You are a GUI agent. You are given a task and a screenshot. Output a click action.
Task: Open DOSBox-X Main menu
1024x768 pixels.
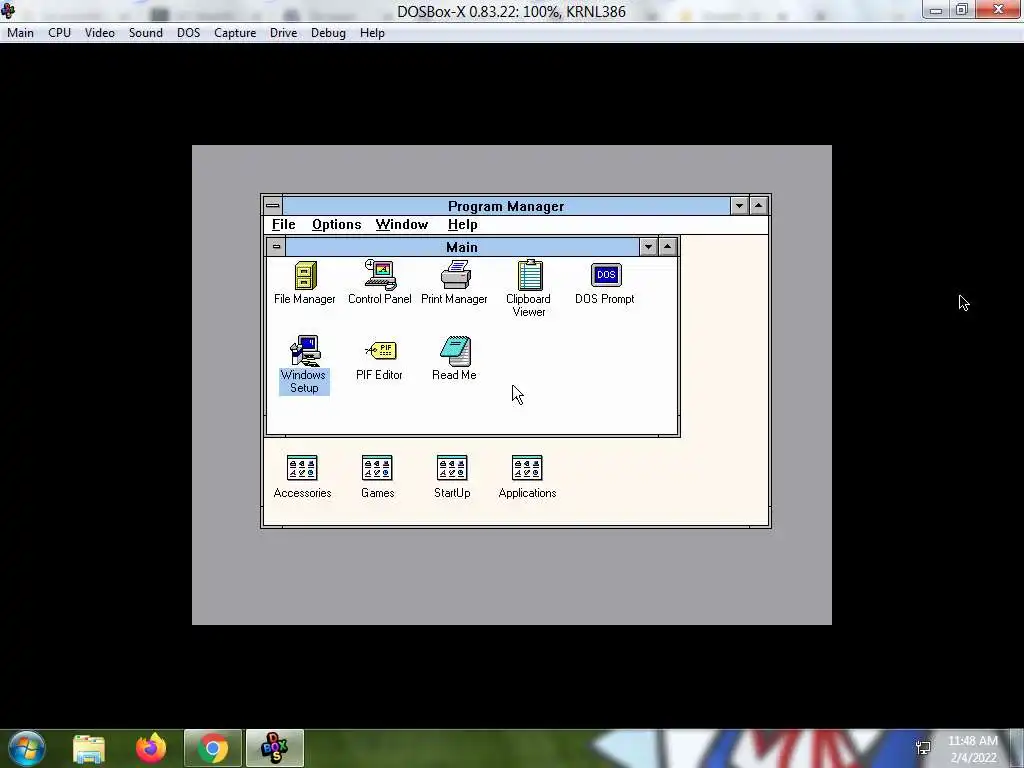[x=20, y=33]
